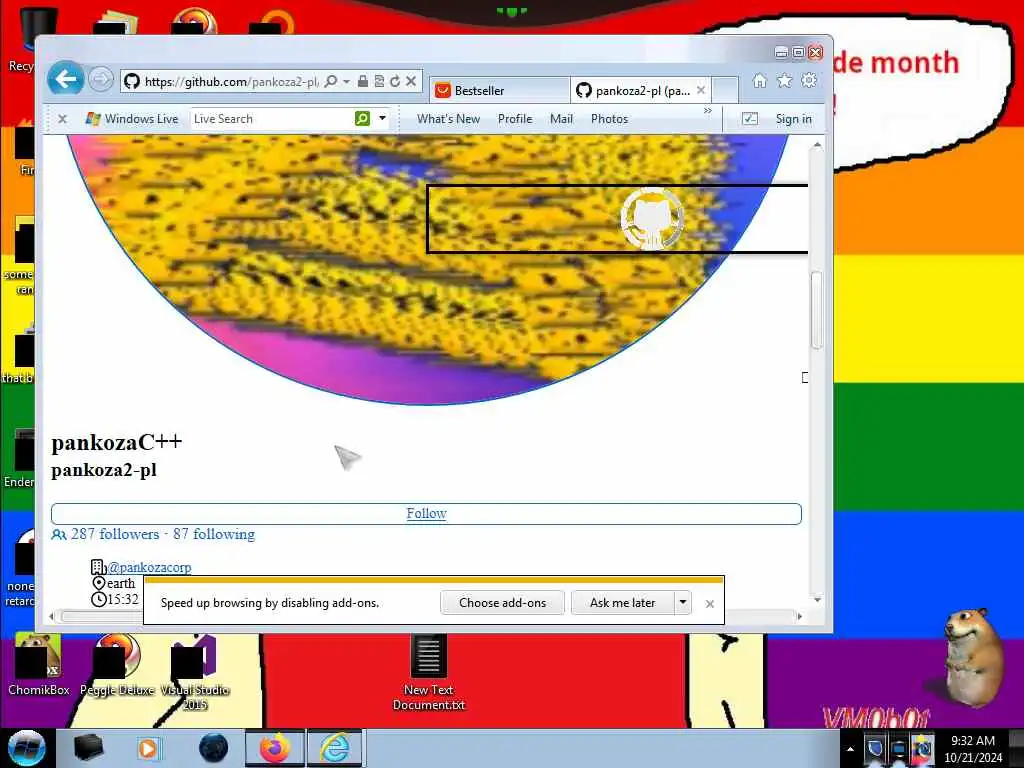Switch to Firefox in the taskbar
Image resolution: width=1024 pixels, height=768 pixels.
click(274, 748)
